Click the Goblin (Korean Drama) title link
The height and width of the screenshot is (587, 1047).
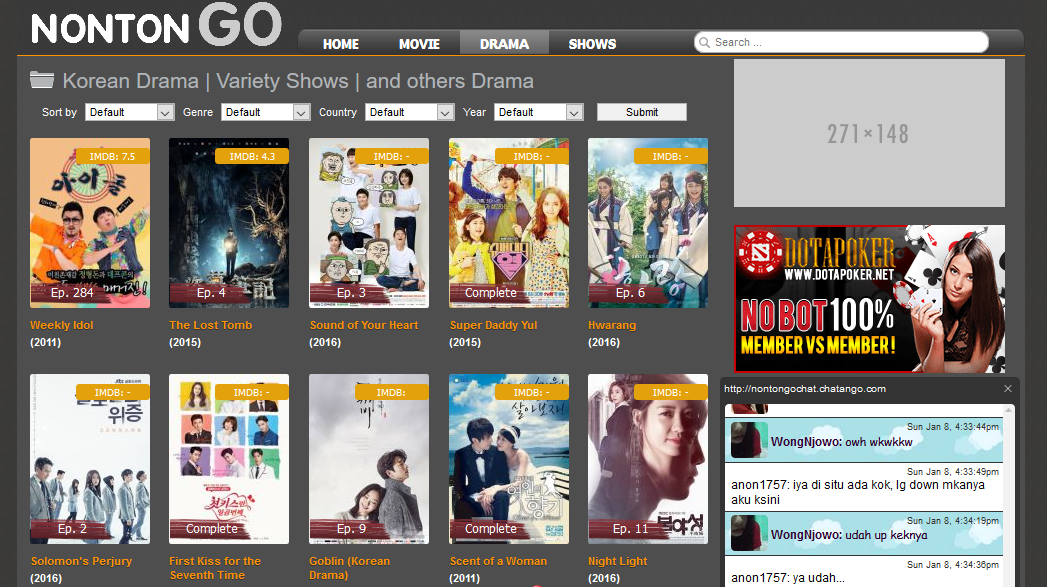(349, 568)
